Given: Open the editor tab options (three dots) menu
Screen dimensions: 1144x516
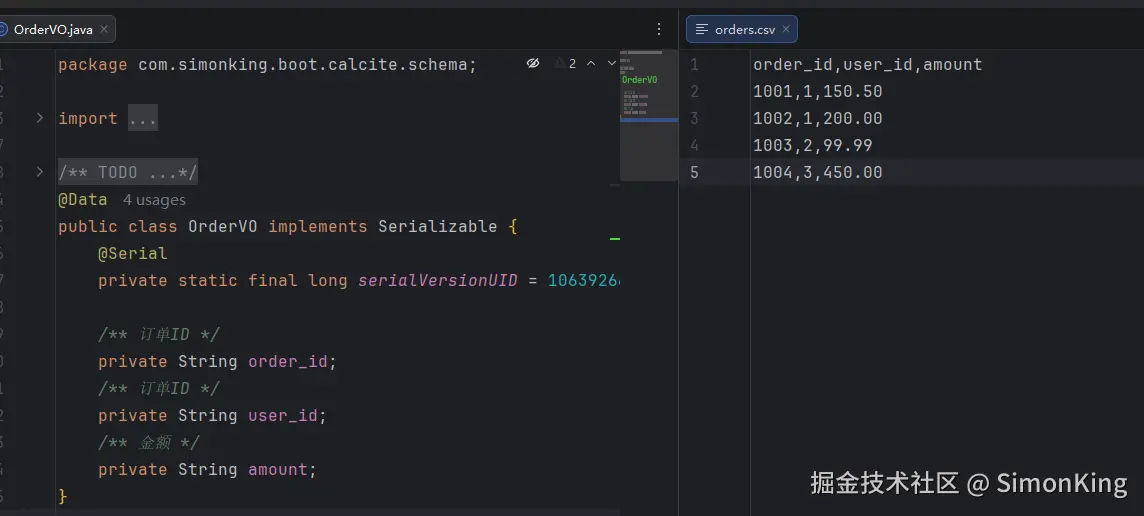Looking at the screenshot, I should click(658, 30).
